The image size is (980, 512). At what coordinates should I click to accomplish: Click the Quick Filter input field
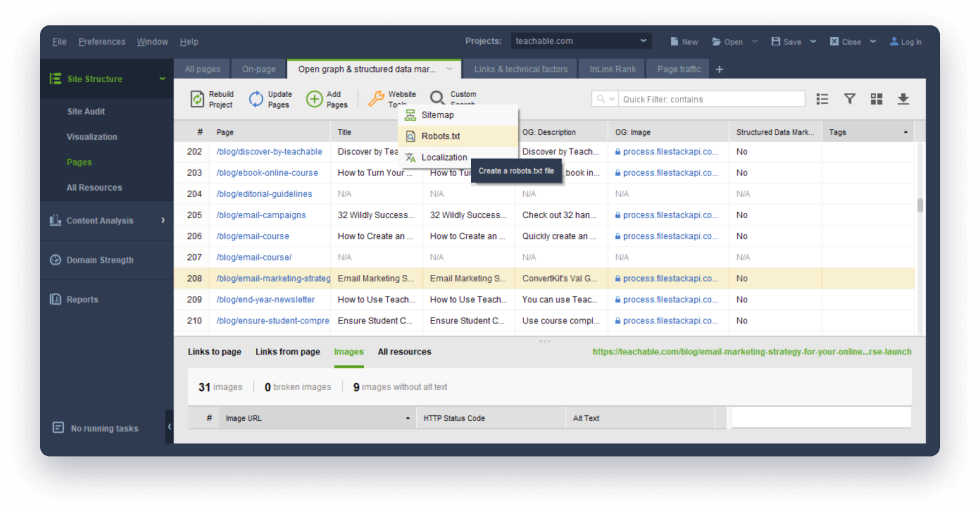pyautogui.click(x=712, y=99)
